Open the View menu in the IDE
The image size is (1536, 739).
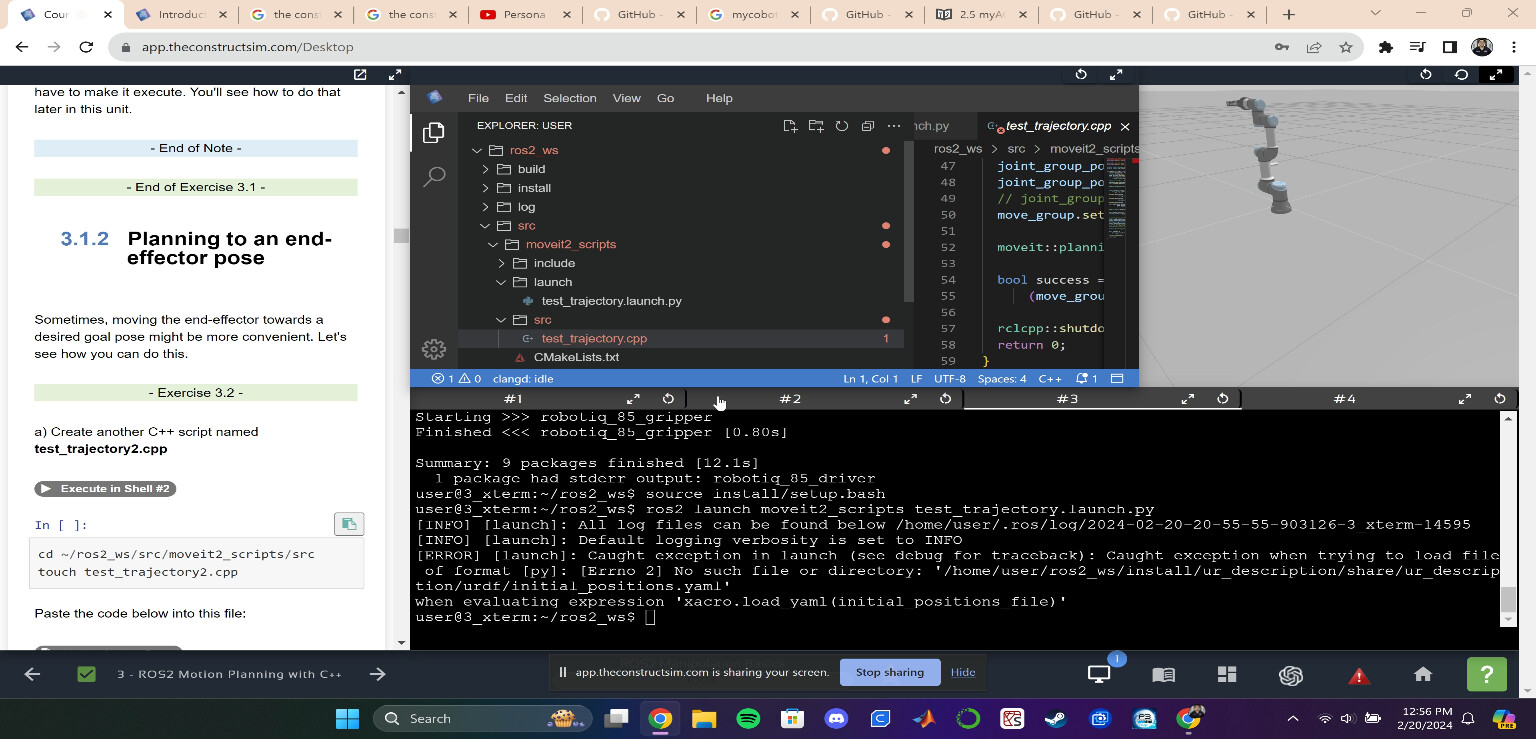pyautogui.click(x=627, y=98)
